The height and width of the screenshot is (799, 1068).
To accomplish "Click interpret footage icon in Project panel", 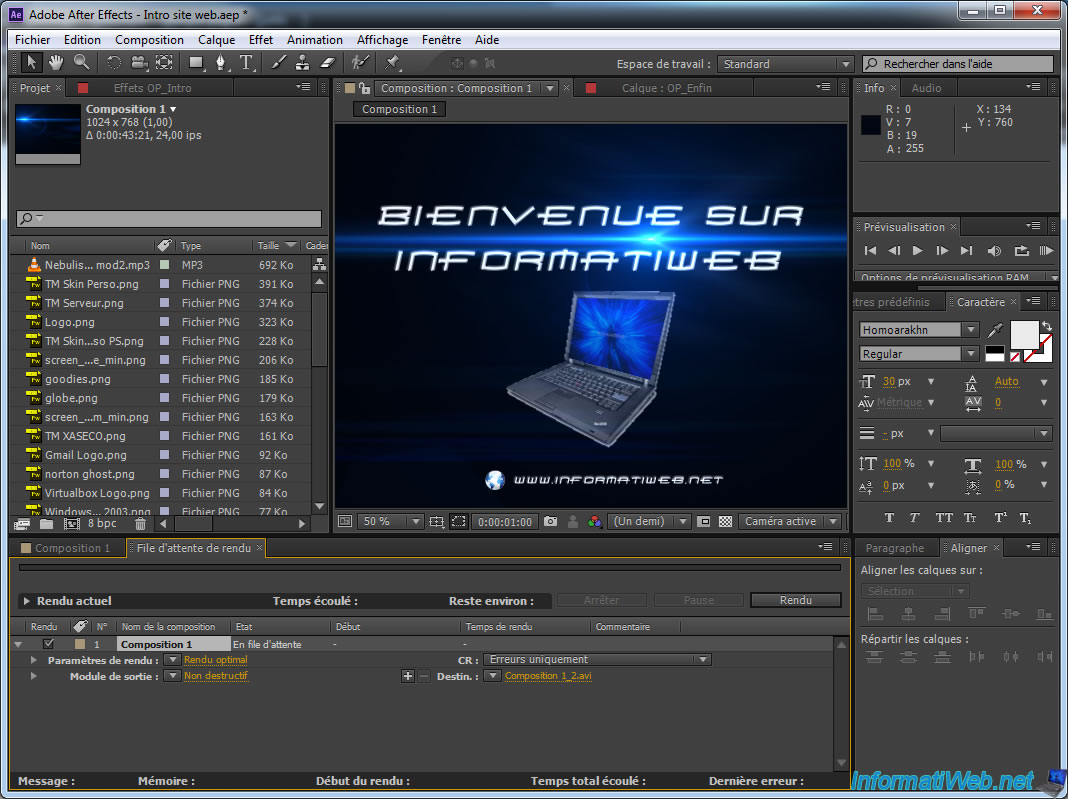I will click(22, 524).
